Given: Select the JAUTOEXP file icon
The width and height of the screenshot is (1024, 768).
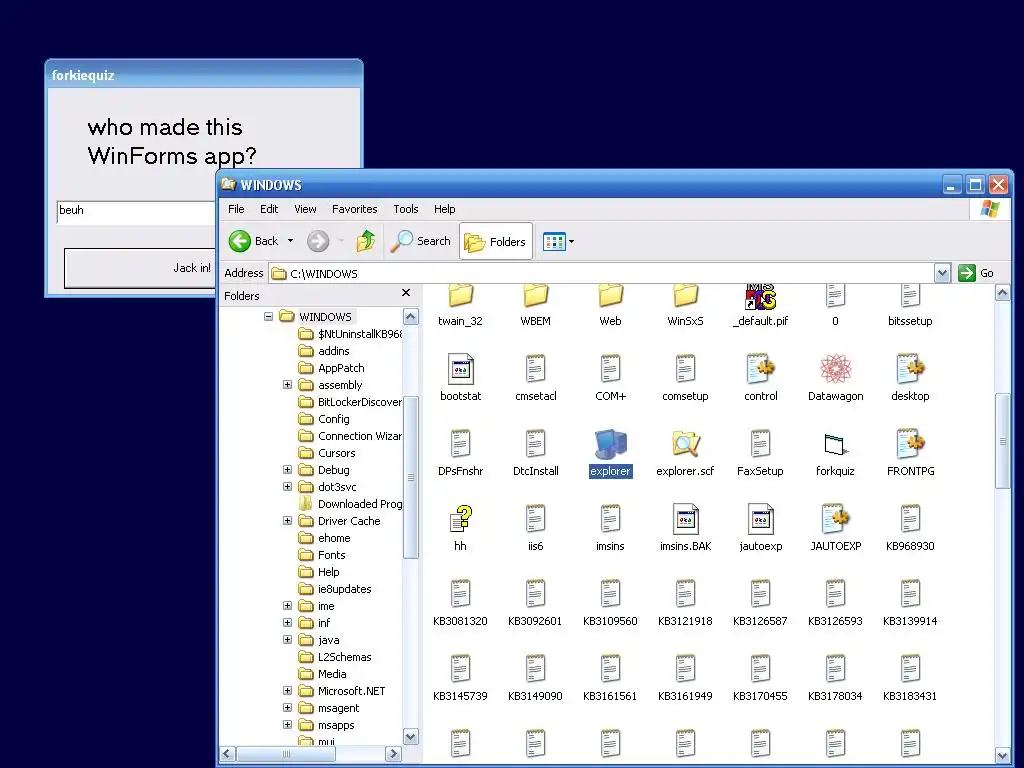Looking at the screenshot, I should pyautogui.click(x=835, y=519).
